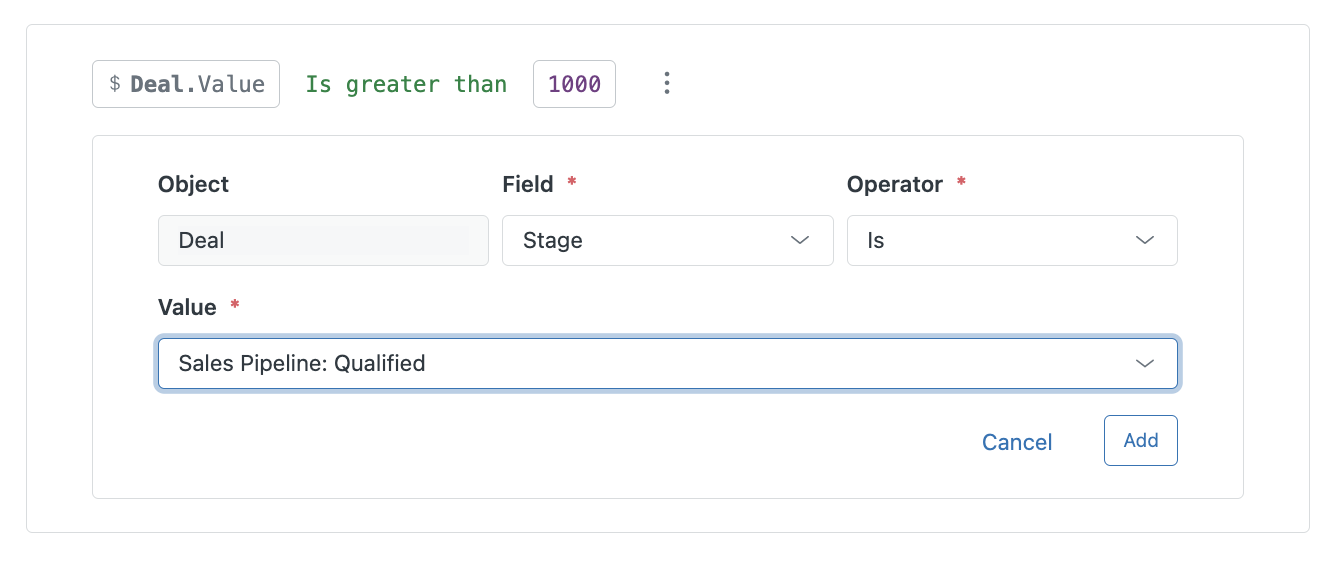Click the Object field label
The height and width of the screenshot is (564, 1336).
[x=193, y=185]
